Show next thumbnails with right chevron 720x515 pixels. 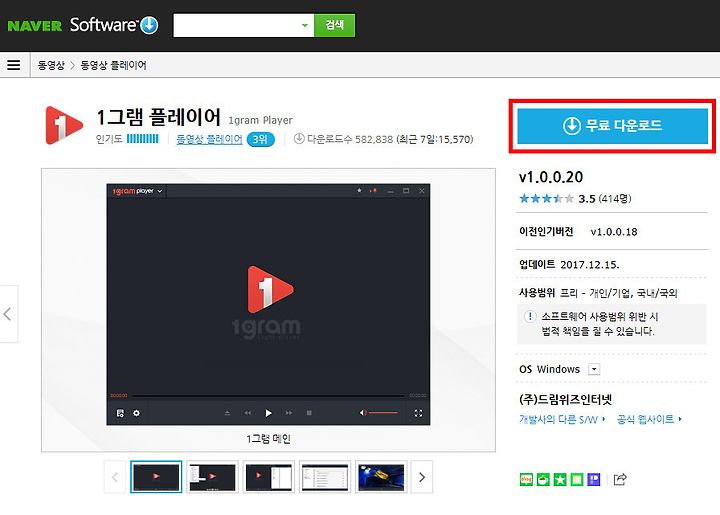422,477
